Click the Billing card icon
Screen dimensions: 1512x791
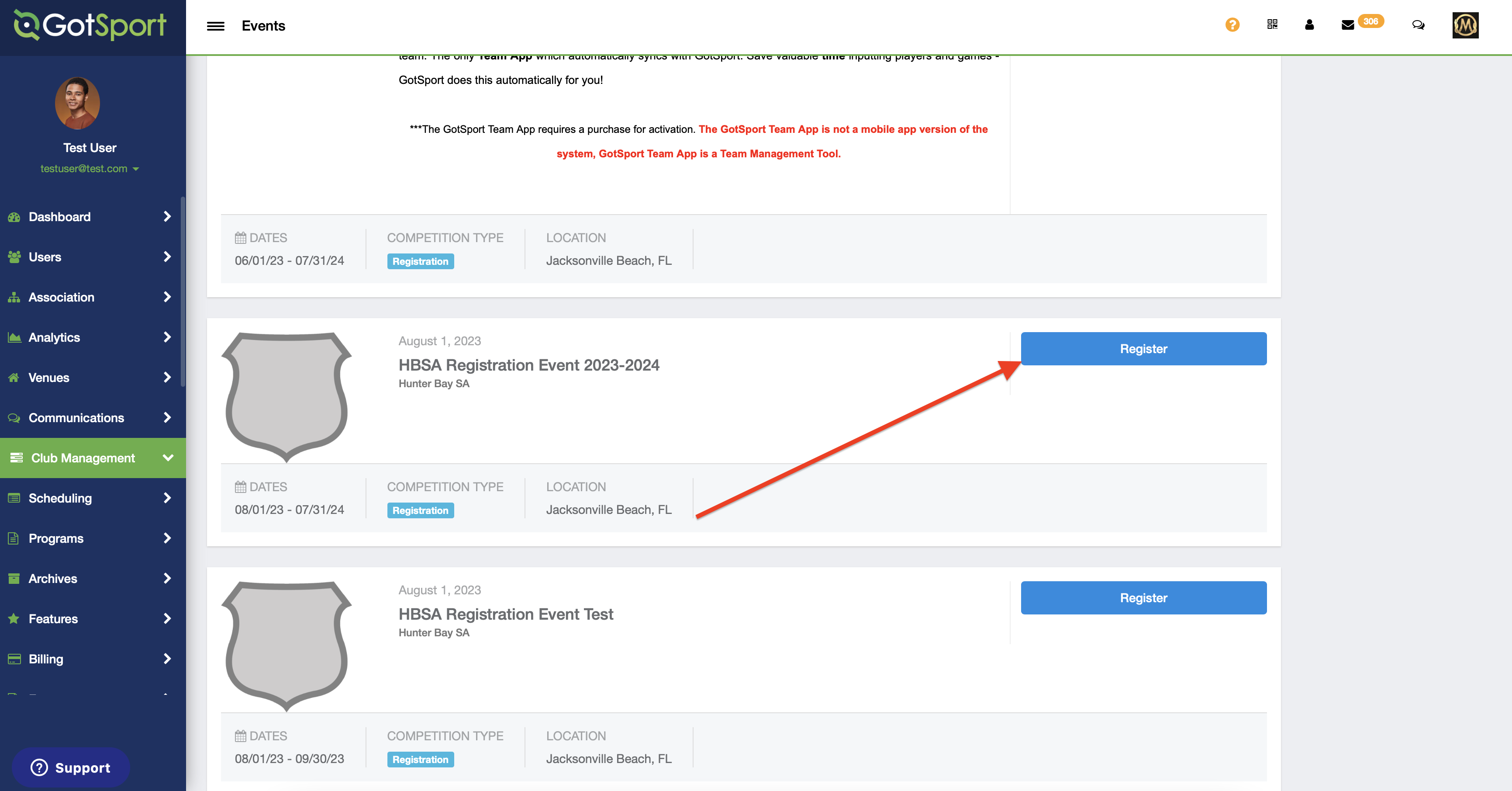point(14,659)
